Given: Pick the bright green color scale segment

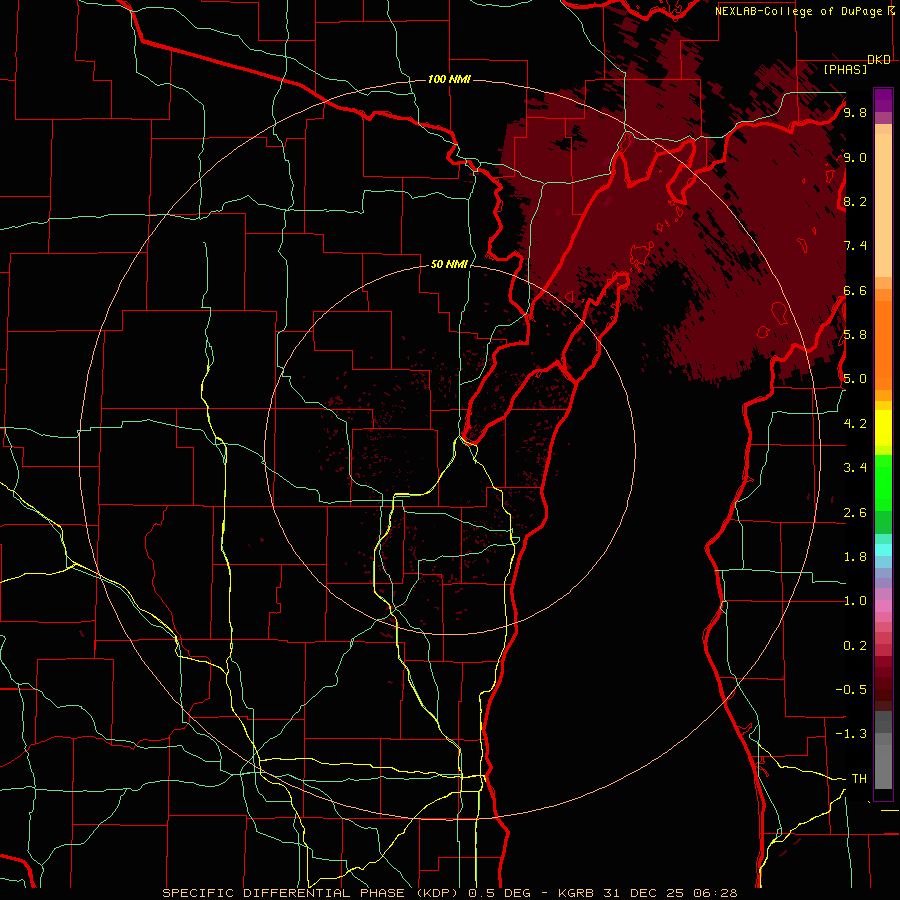Looking at the screenshot, I should pos(883,482).
